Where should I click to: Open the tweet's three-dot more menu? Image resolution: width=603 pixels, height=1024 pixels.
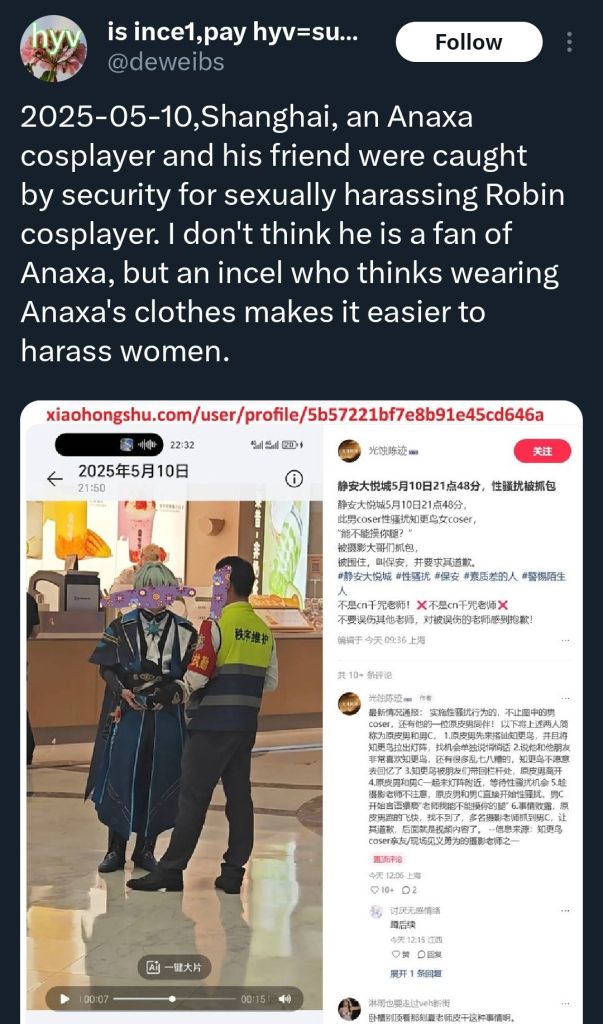pyautogui.click(x=570, y=42)
